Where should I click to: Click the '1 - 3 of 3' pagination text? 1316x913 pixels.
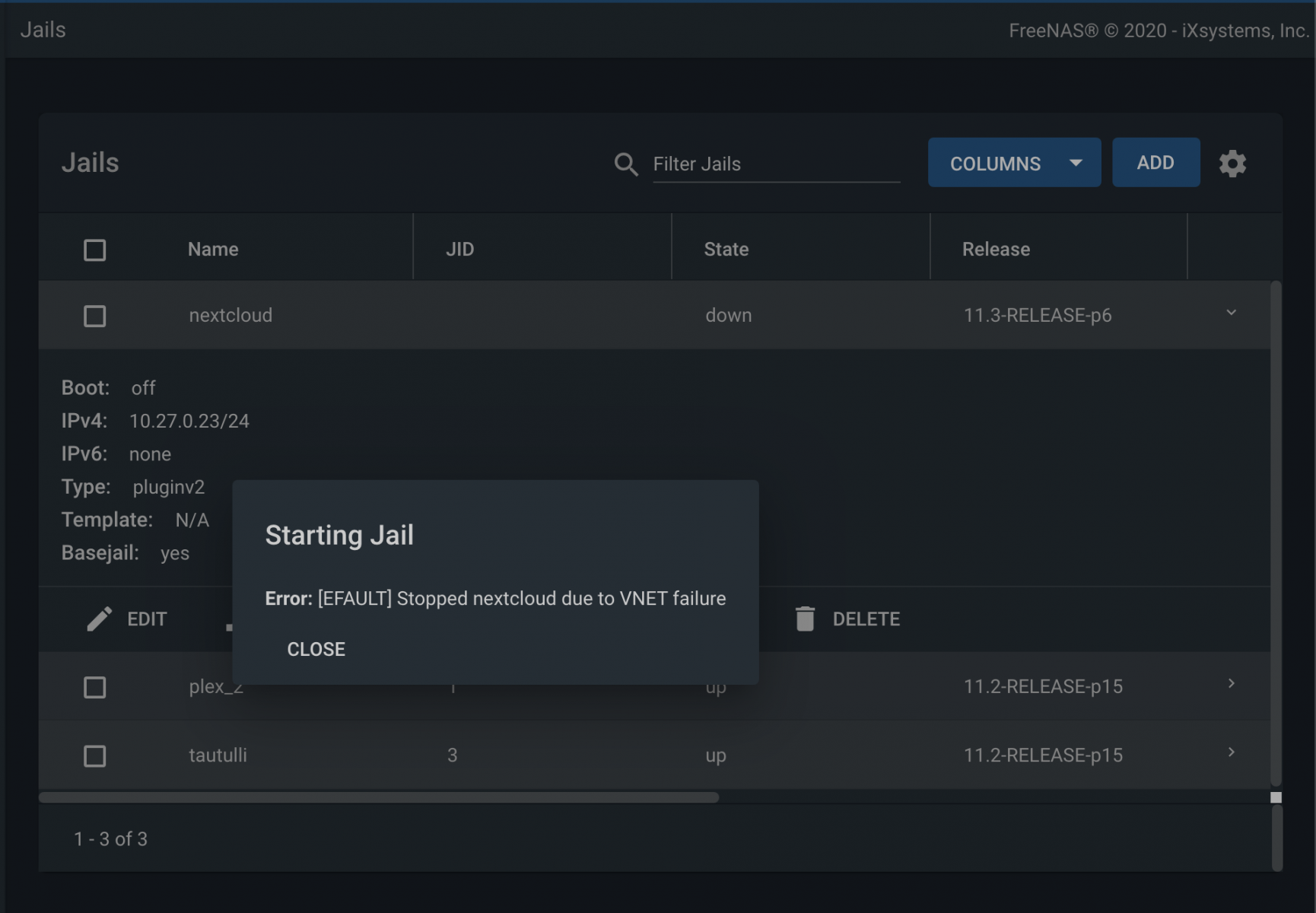click(110, 838)
